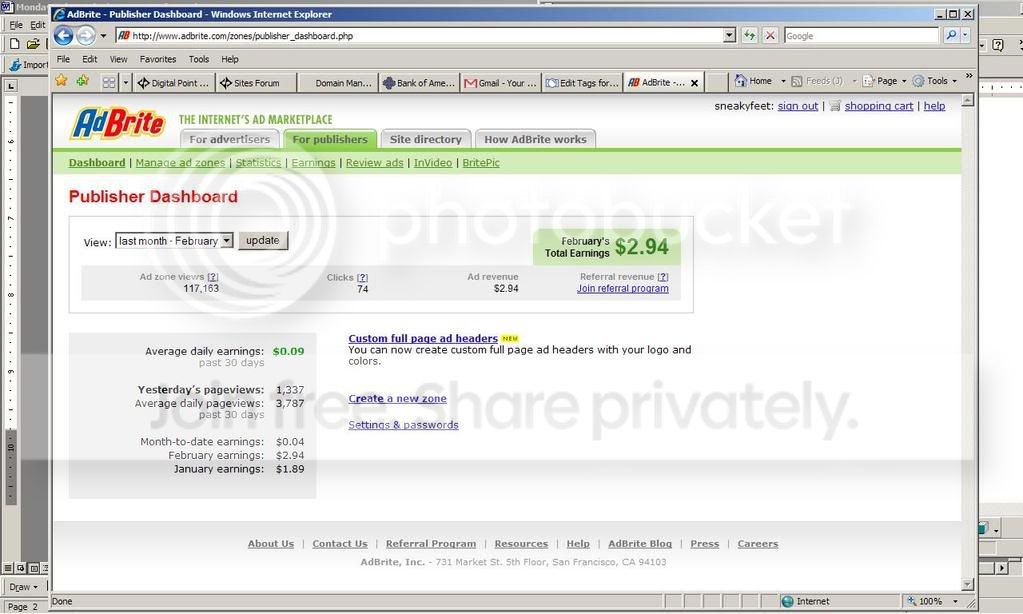Viewport: 1023px width, 614px height.
Task: Click the browser Back arrow button
Action: [63, 35]
